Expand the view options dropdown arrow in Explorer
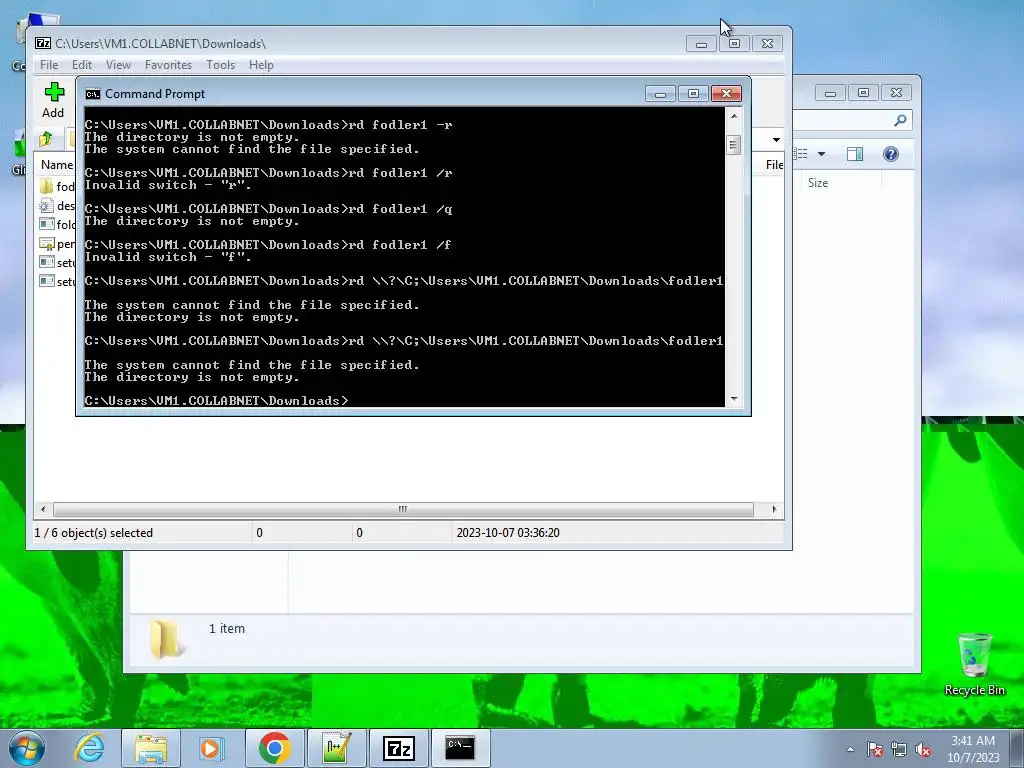 pos(822,154)
